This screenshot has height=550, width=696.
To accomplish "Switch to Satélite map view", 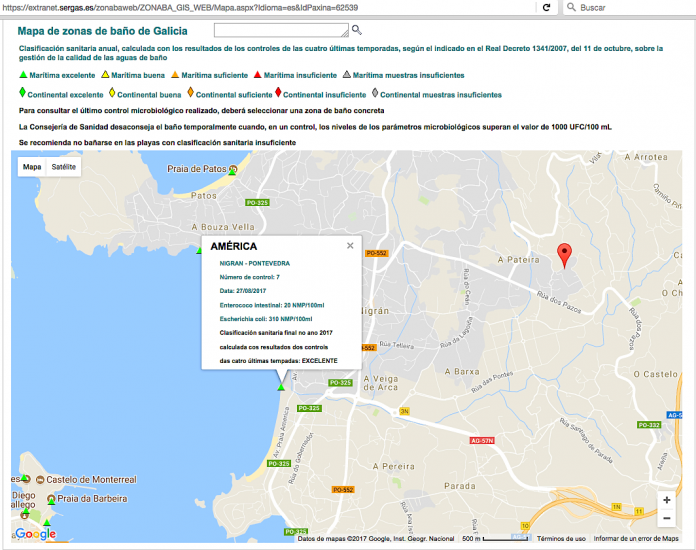I will click(63, 167).
